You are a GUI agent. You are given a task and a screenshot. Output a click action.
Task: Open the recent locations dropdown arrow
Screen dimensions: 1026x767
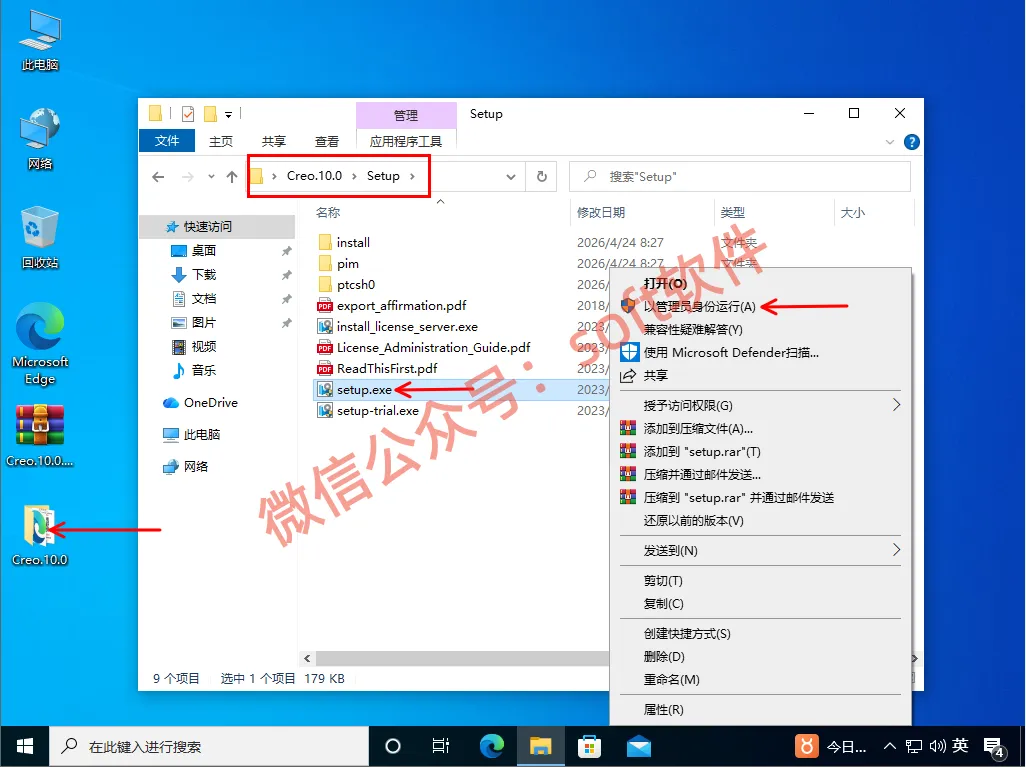pos(211,177)
